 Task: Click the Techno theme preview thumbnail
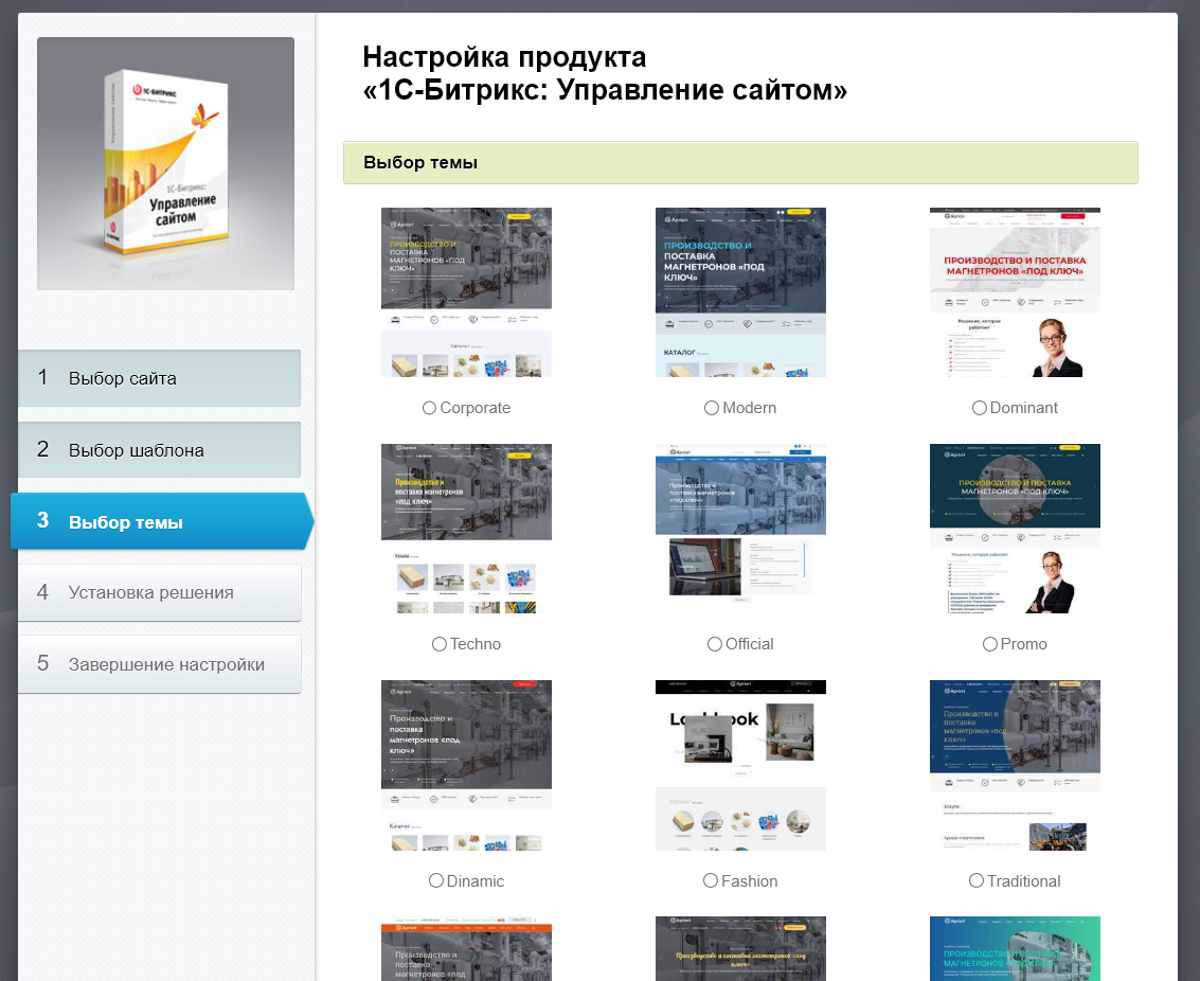coord(466,528)
